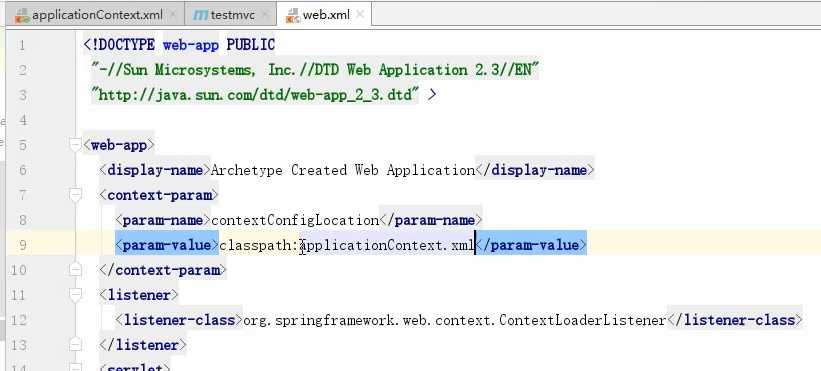
Task: Toggle fold at closing listener tag
Action: [76, 345]
